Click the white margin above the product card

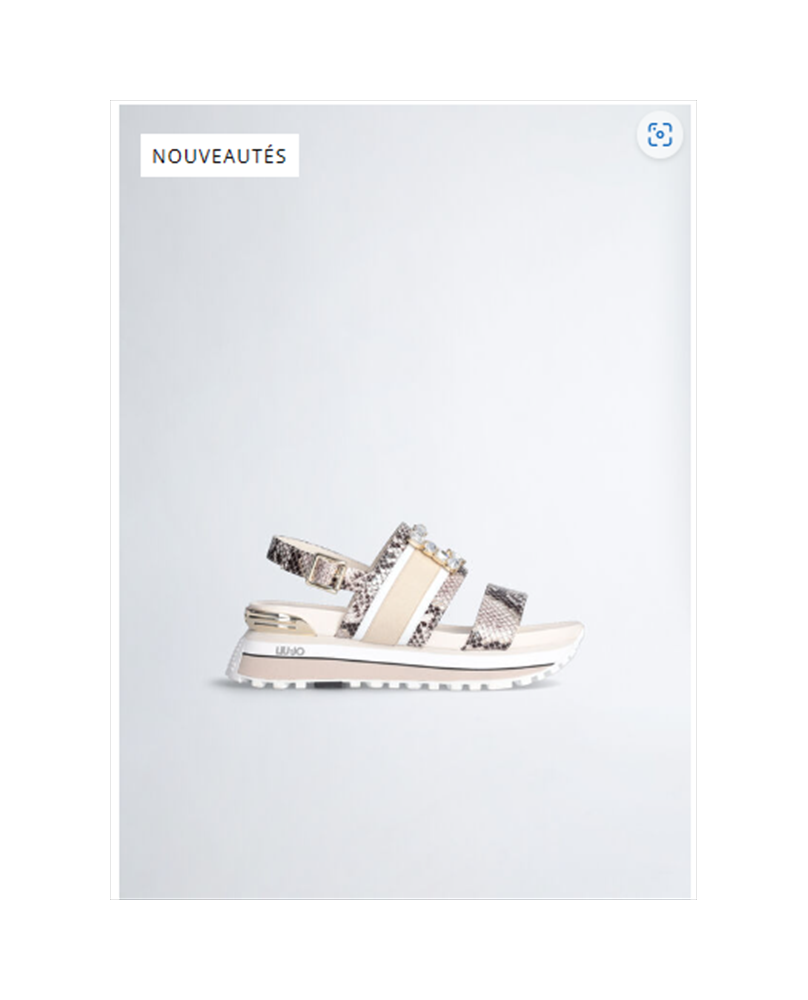(404, 50)
